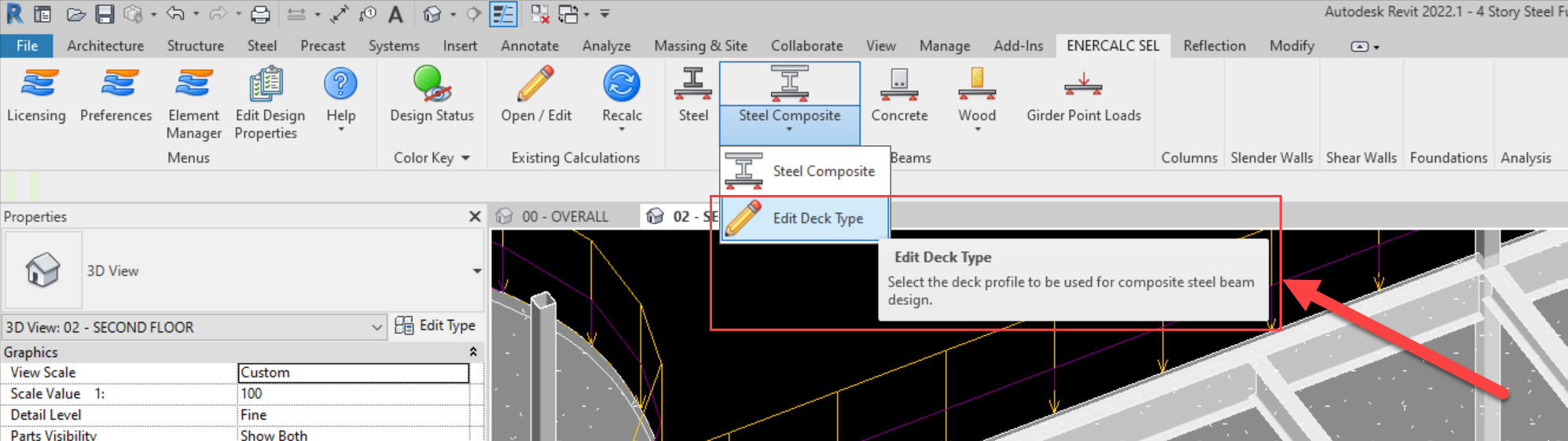Collapse the Graphics properties section

(x=473, y=352)
